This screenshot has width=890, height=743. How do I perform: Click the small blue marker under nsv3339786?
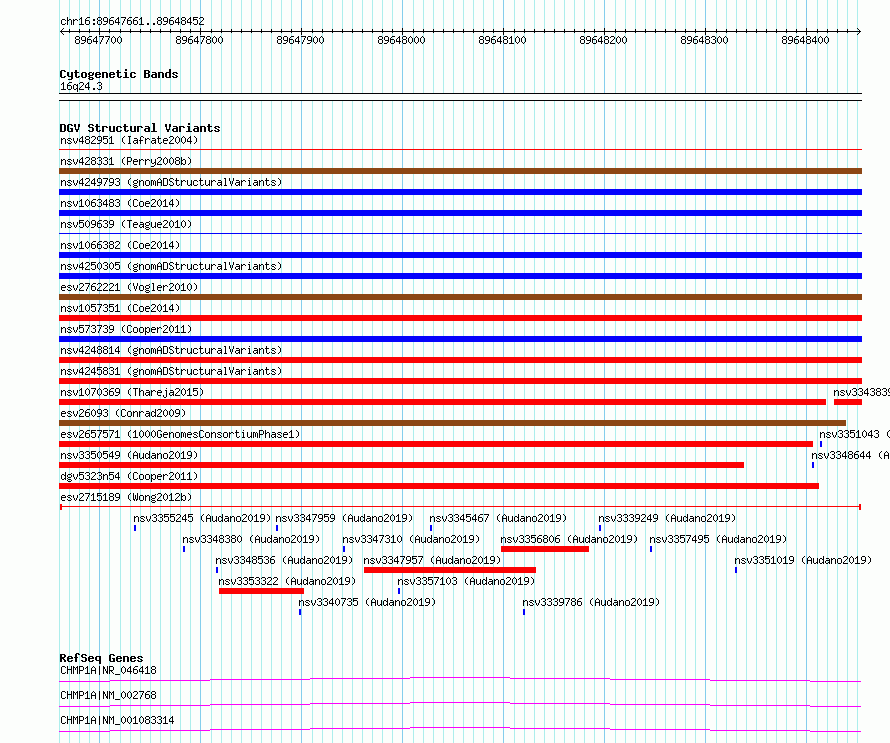point(524,612)
